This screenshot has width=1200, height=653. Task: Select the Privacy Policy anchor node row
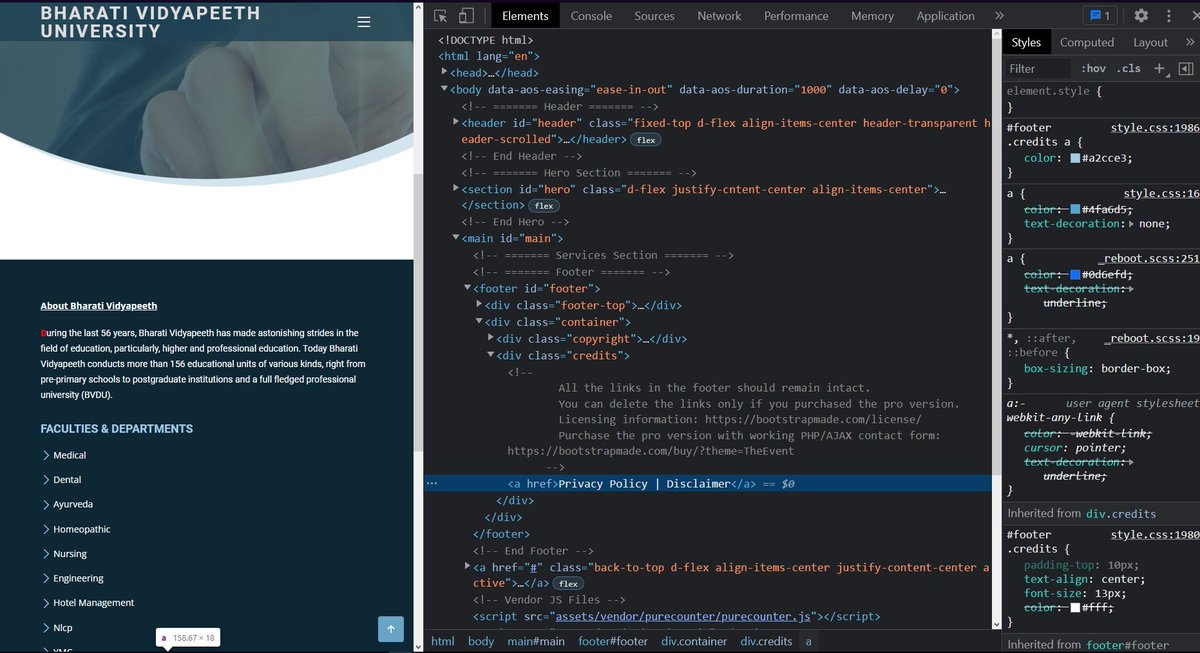pos(708,484)
